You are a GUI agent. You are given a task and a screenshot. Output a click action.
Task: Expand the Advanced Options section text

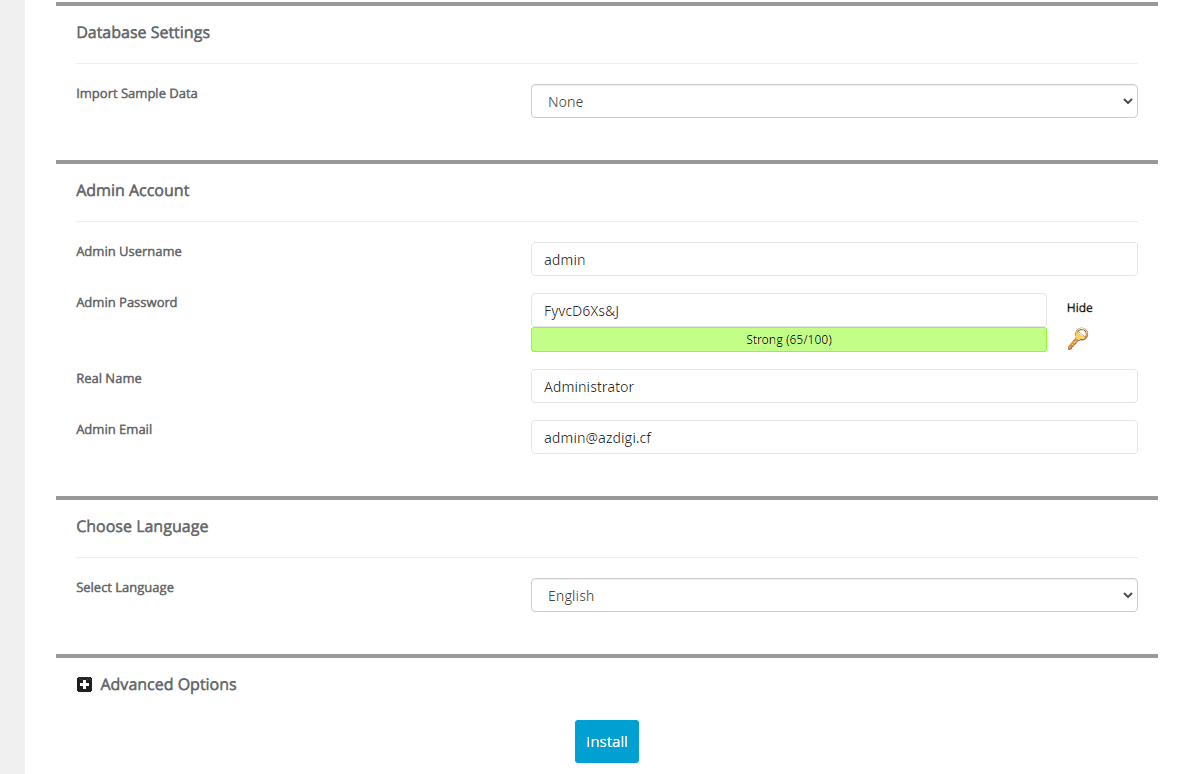(168, 685)
